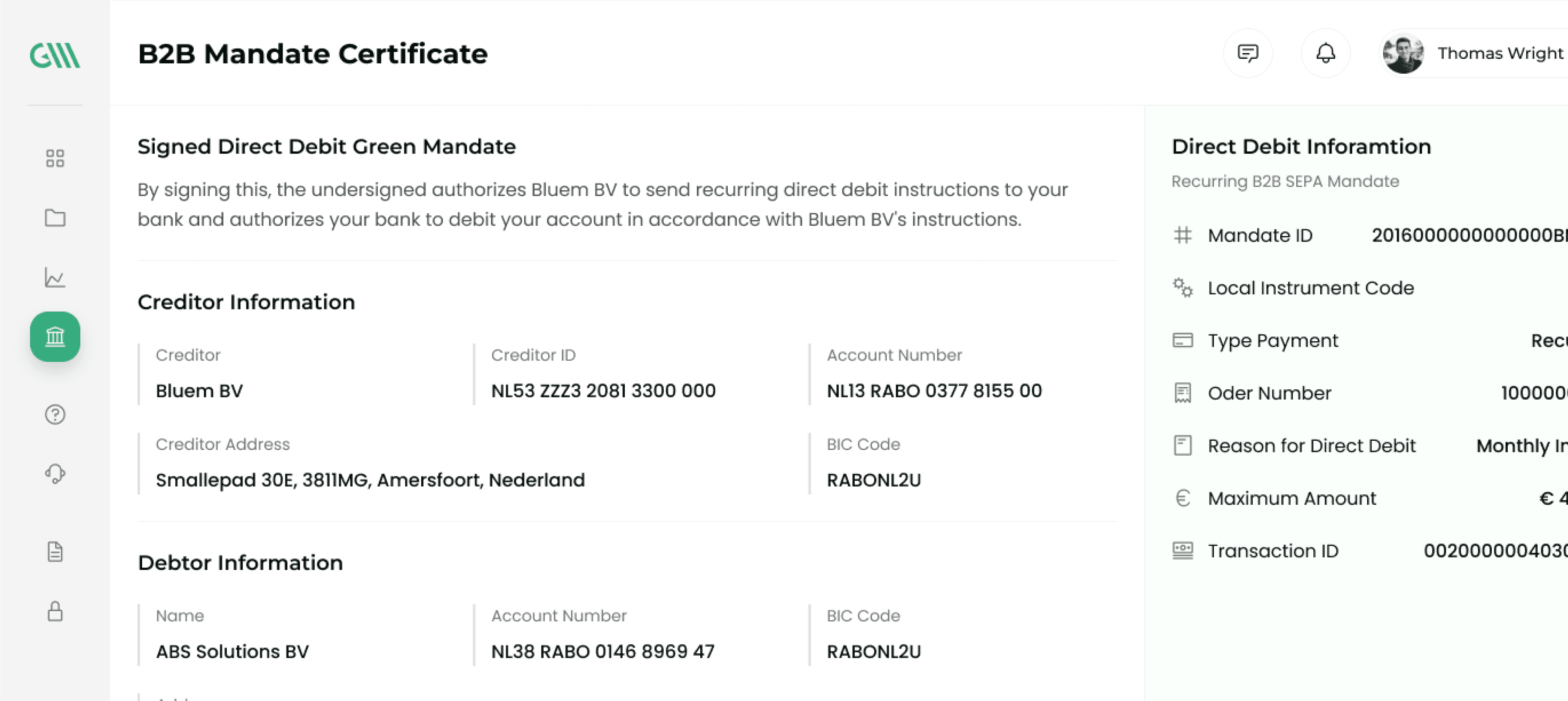Open Thomas Wright profile avatar
Image resolution: width=1568 pixels, height=701 pixels.
click(1403, 54)
